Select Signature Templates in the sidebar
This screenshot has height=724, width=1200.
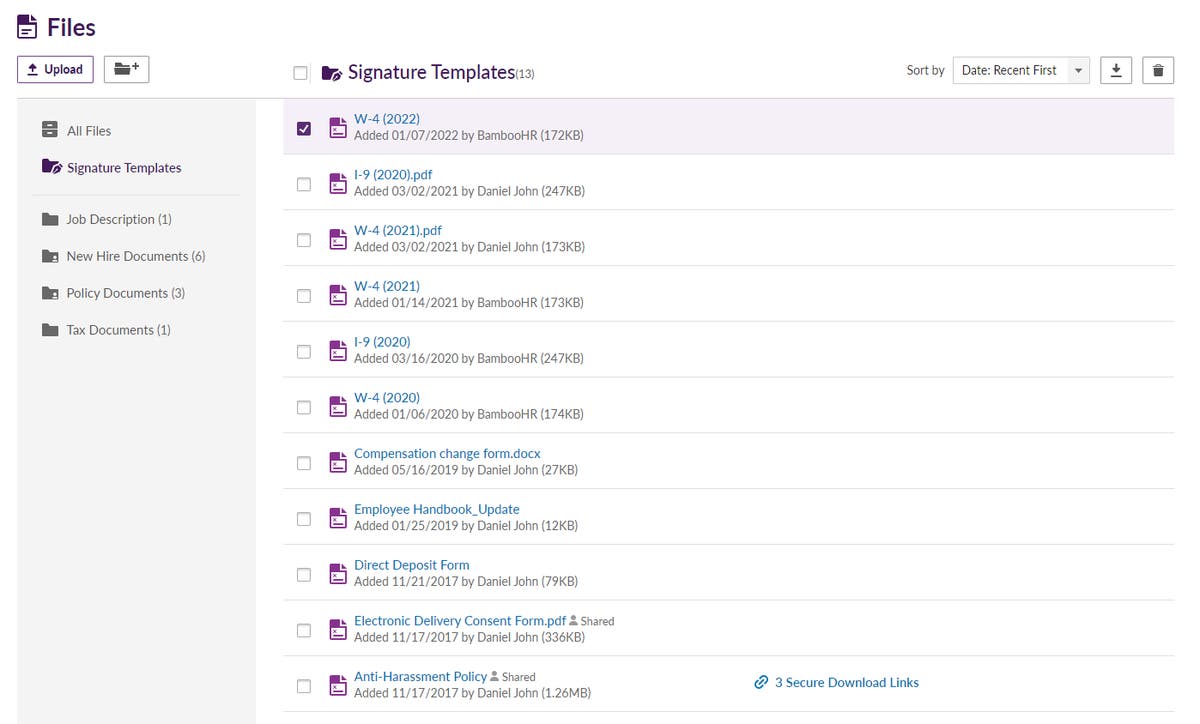[x=124, y=168]
